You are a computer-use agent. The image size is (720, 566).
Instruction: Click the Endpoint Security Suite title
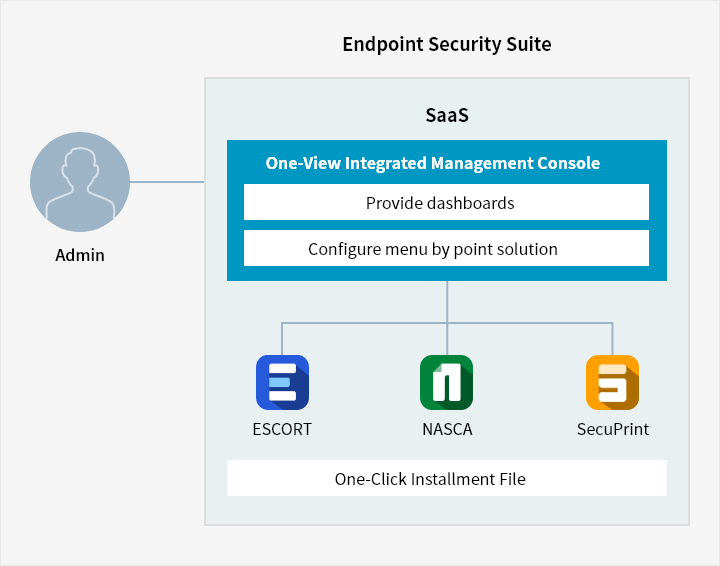coord(447,45)
